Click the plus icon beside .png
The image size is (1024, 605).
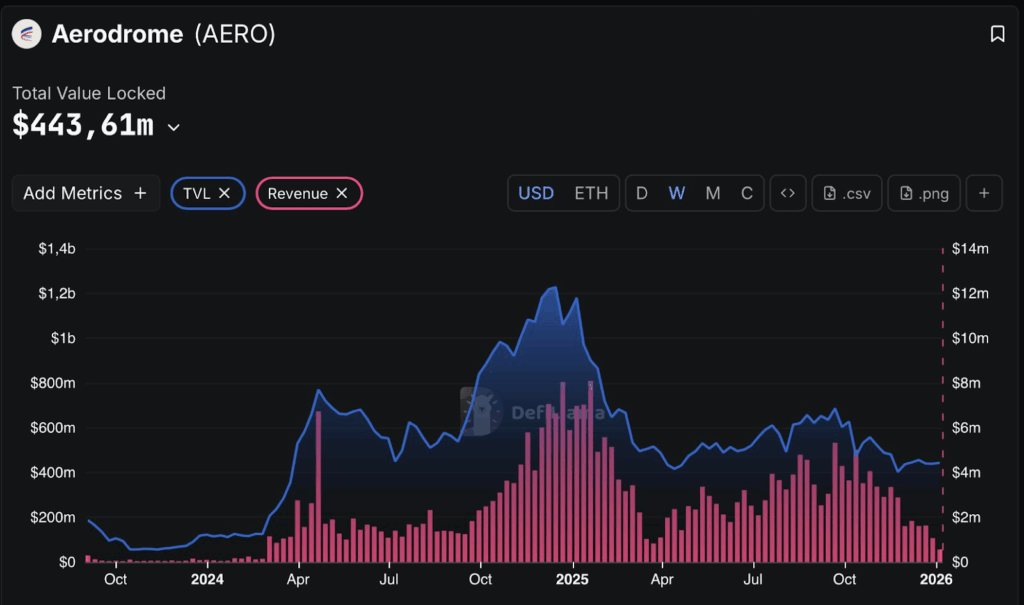tap(984, 193)
